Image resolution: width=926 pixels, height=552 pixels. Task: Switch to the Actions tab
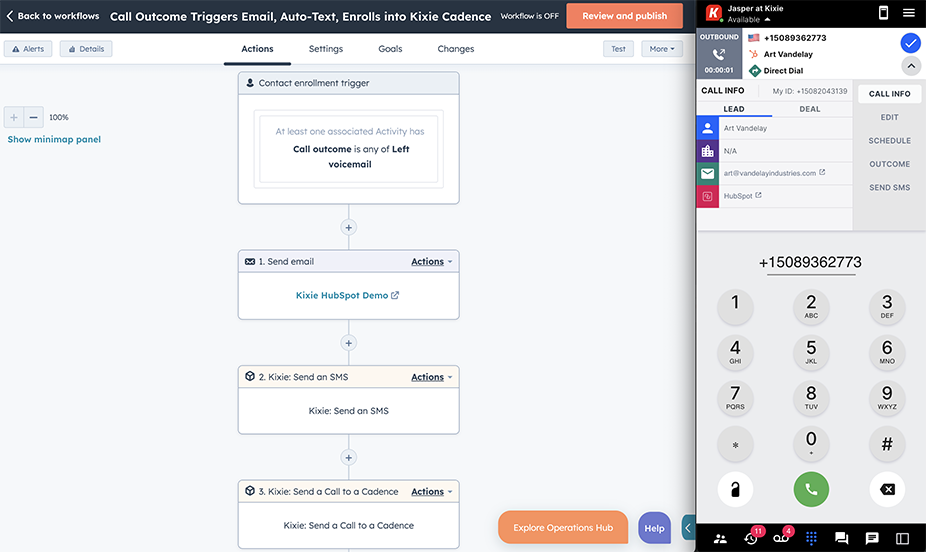coord(257,49)
